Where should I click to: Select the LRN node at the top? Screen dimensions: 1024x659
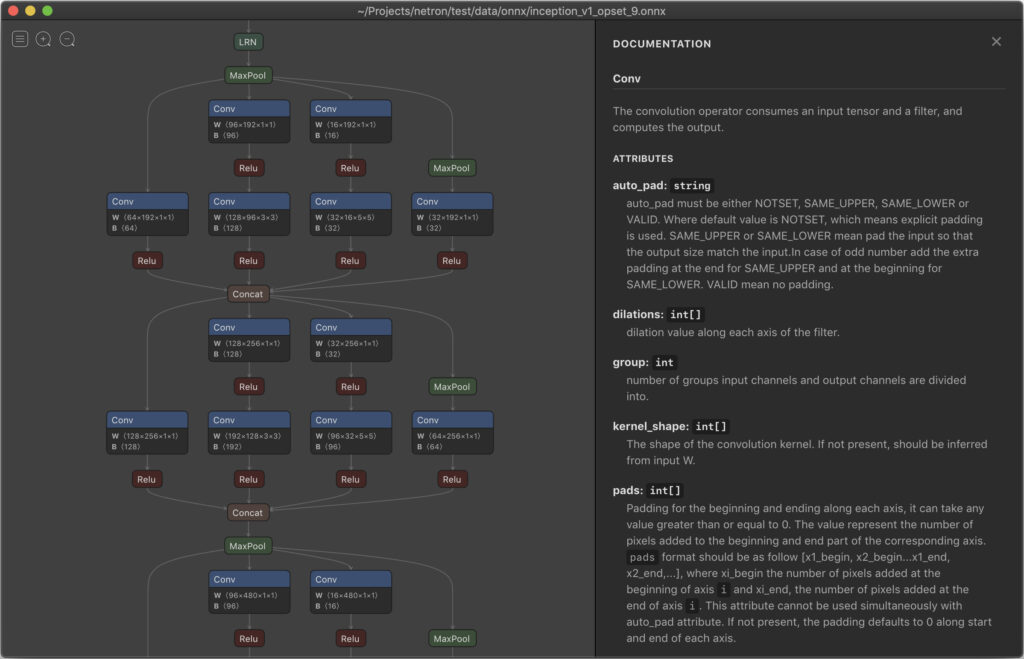pyautogui.click(x=246, y=42)
